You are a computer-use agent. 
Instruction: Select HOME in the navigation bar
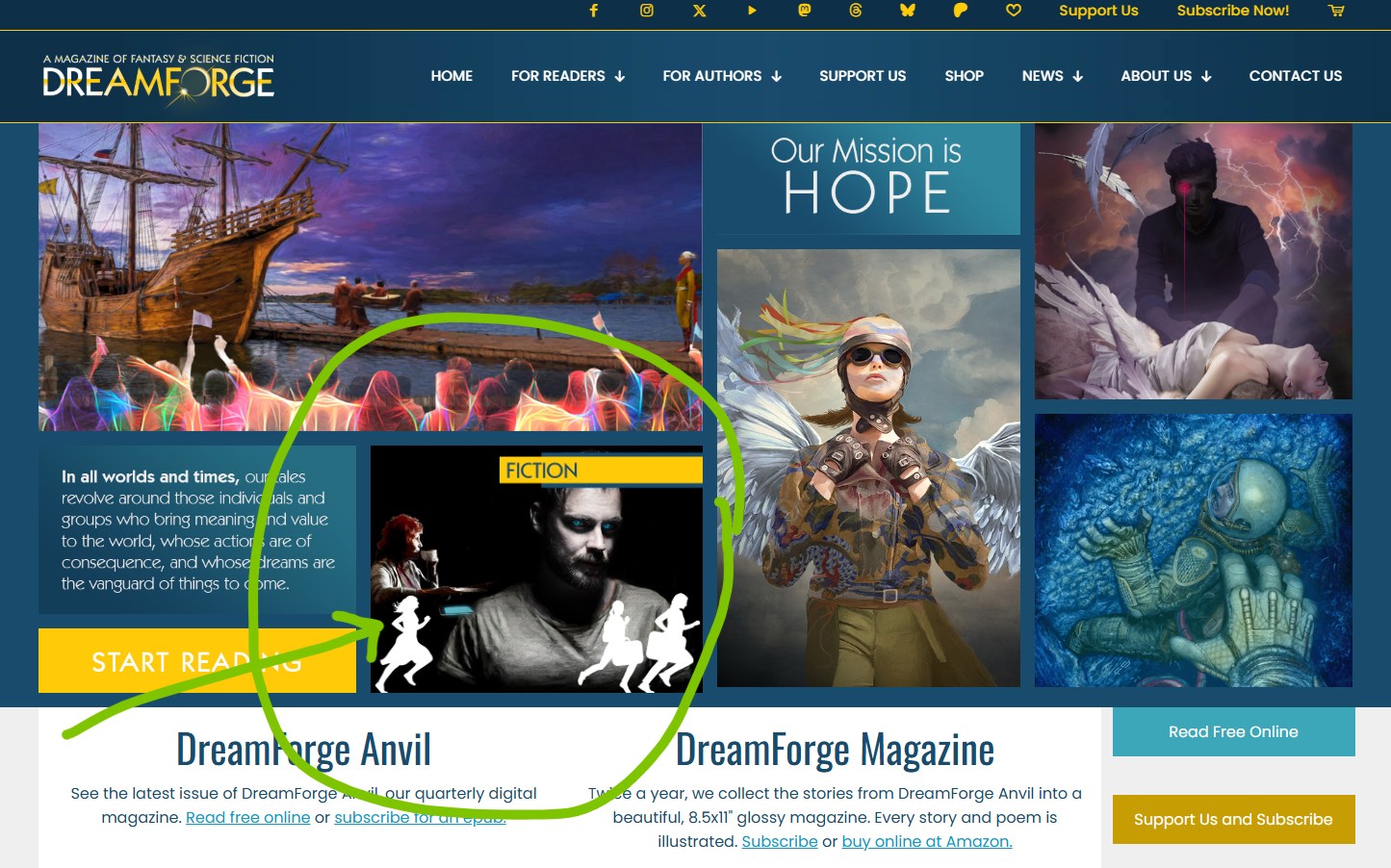pos(451,76)
